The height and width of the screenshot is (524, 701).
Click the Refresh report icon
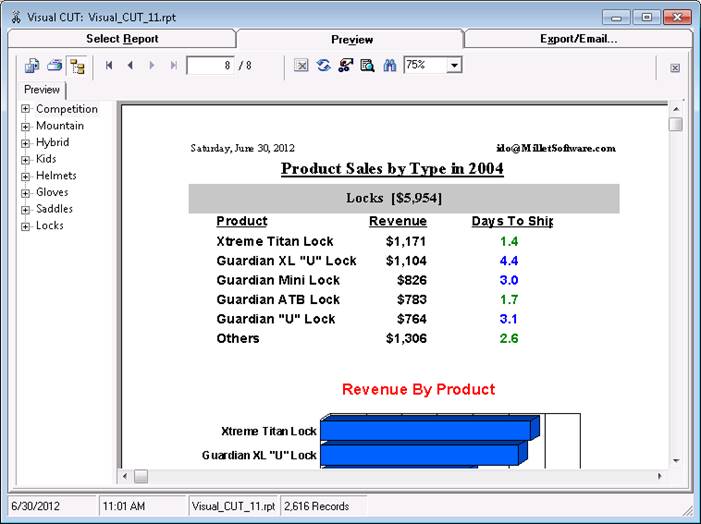(x=323, y=65)
